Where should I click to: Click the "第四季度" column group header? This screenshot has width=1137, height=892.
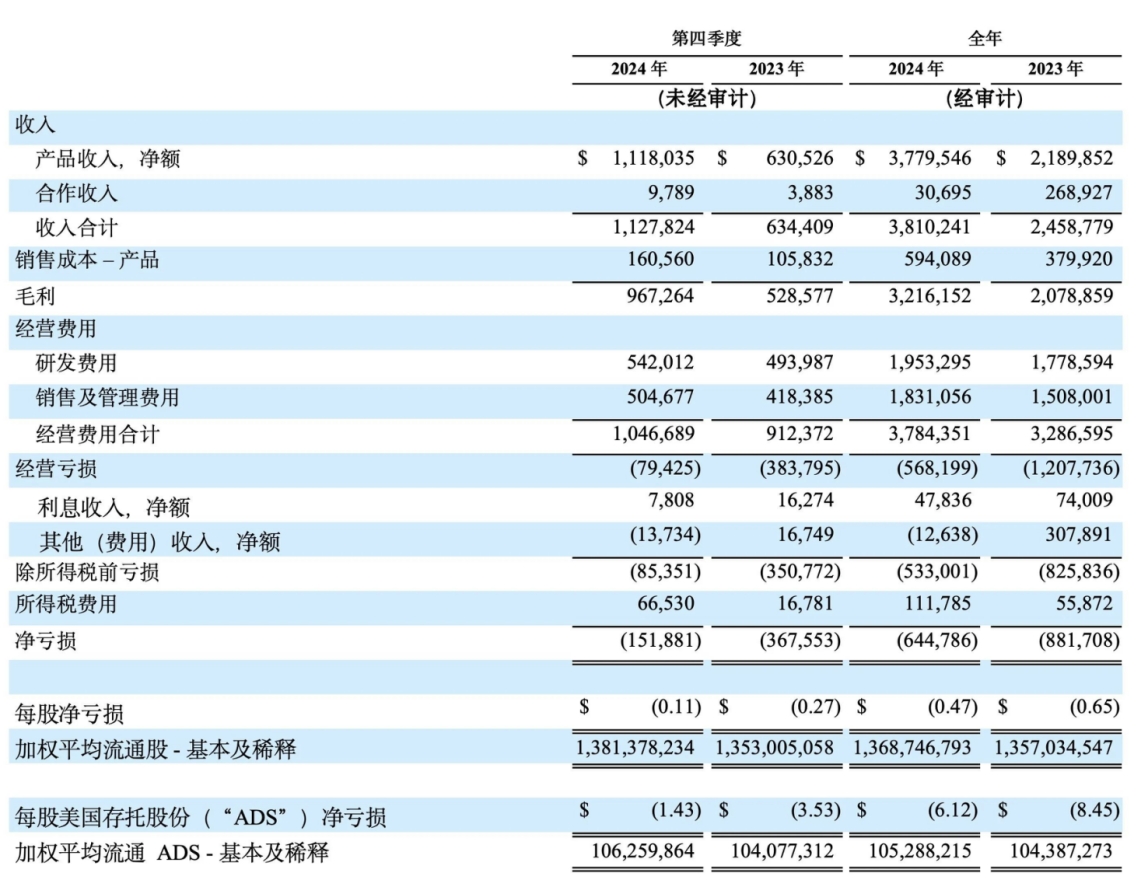tap(706, 38)
